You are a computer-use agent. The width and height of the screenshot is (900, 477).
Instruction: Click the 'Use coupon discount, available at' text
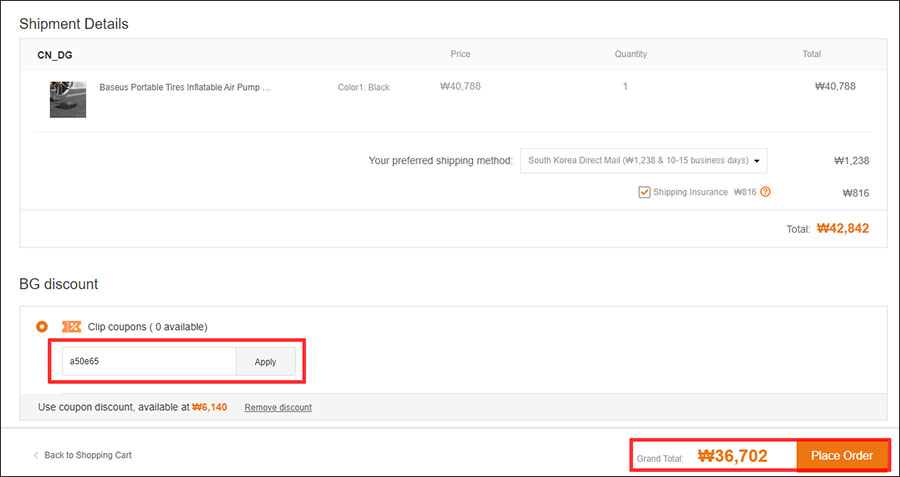114,407
